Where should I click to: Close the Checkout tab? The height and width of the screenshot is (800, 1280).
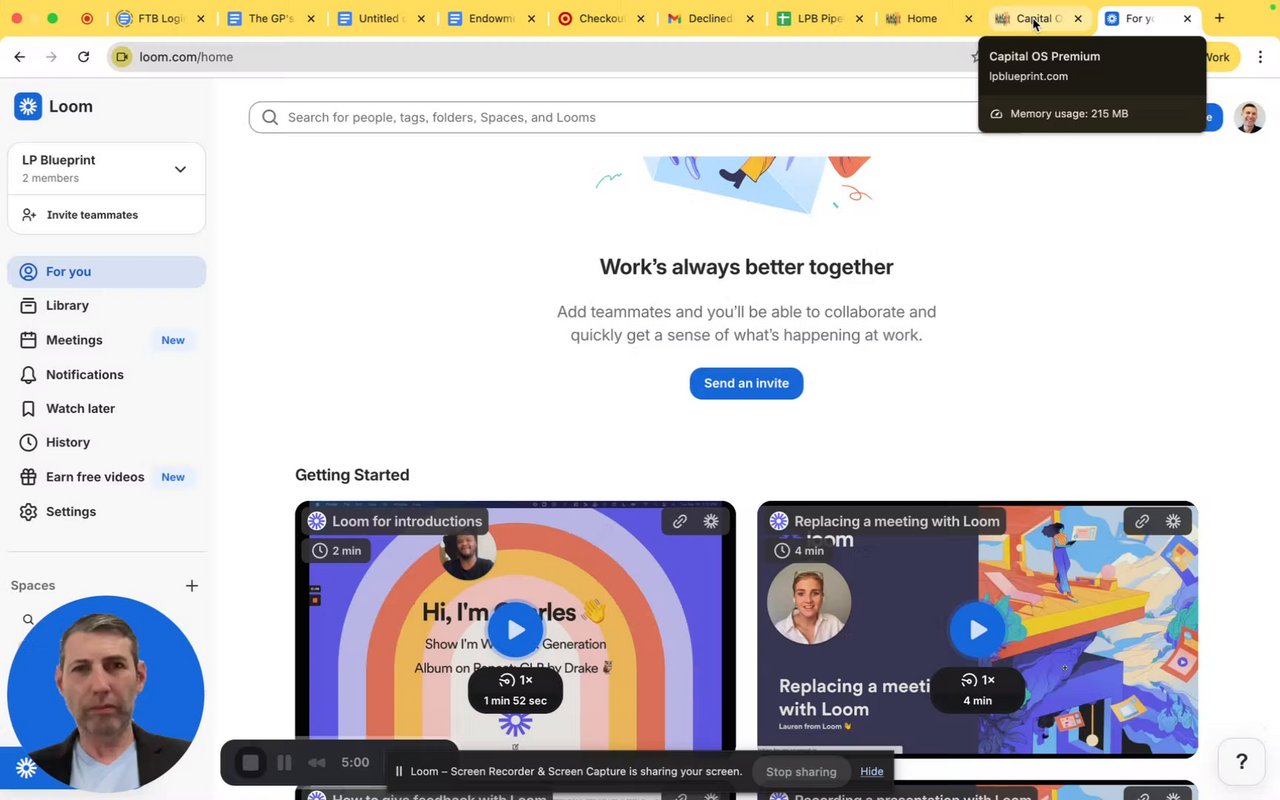[x=640, y=18]
